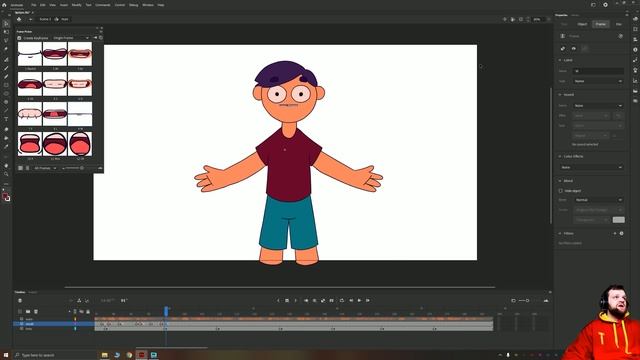Screen dimensions: 640x360
Task: Play the timeline animation
Action: tap(359, 300)
